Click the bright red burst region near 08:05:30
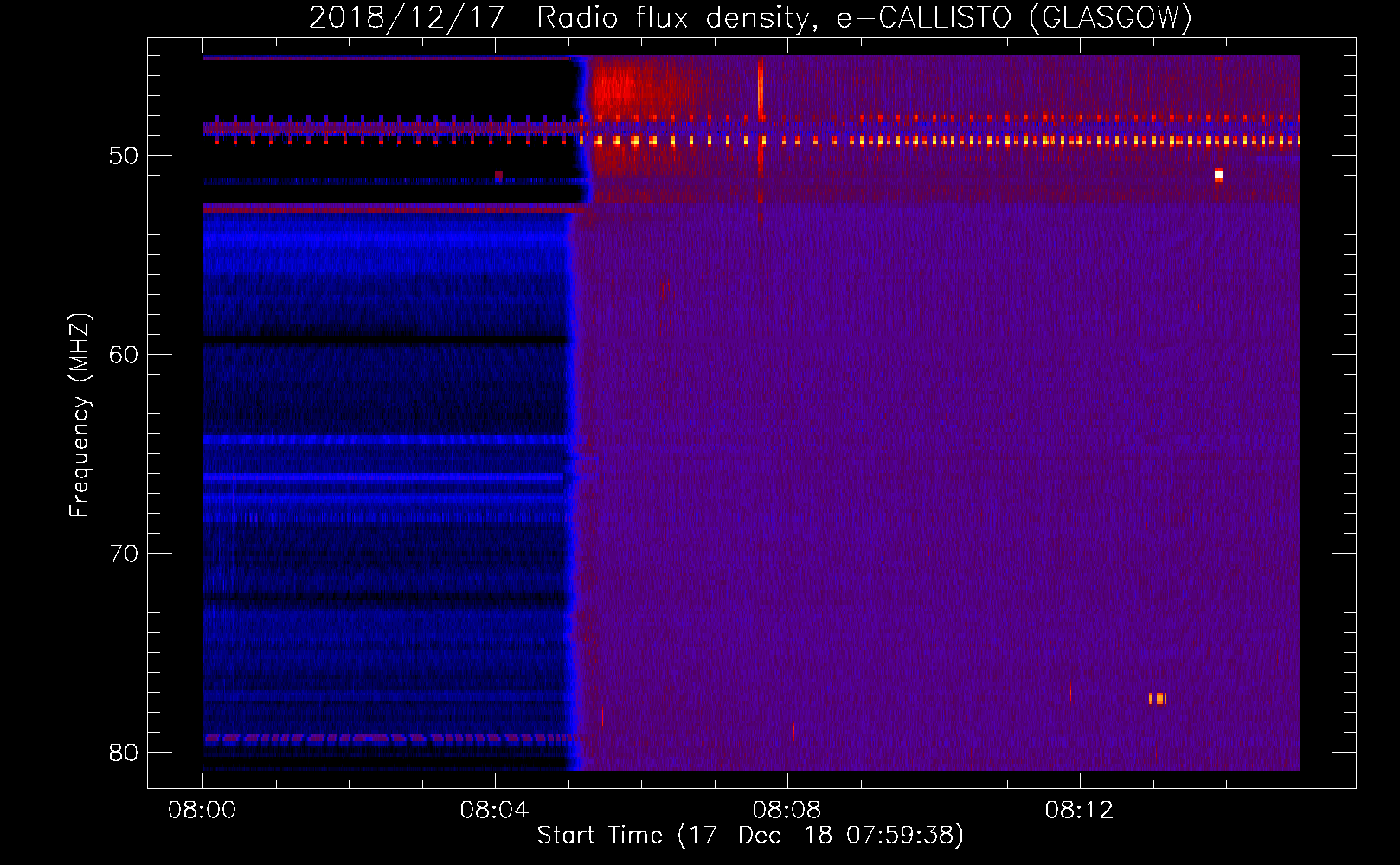The image size is (1400, 865). (x=616, y=88)
